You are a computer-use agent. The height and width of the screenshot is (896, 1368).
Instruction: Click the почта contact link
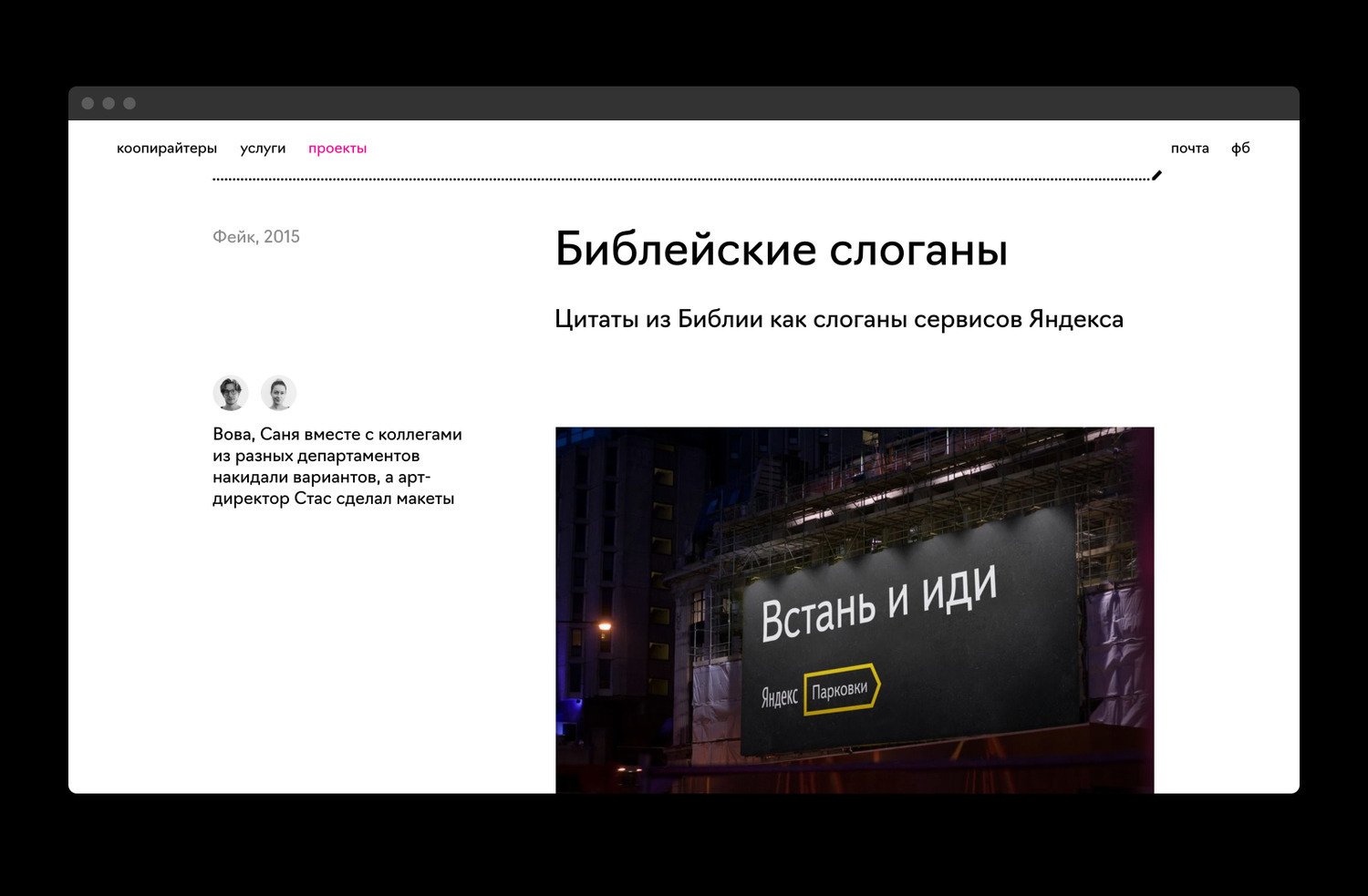1189,149
